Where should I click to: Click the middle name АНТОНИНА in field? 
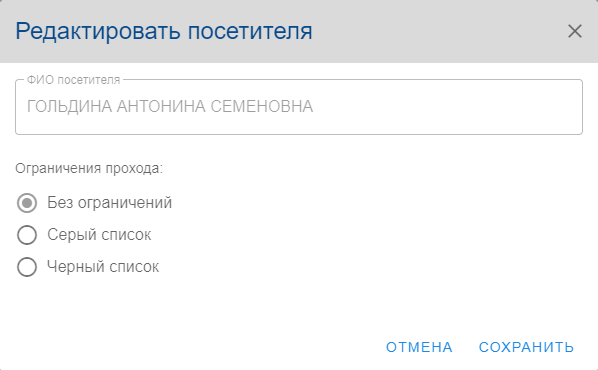pos(161,106)
